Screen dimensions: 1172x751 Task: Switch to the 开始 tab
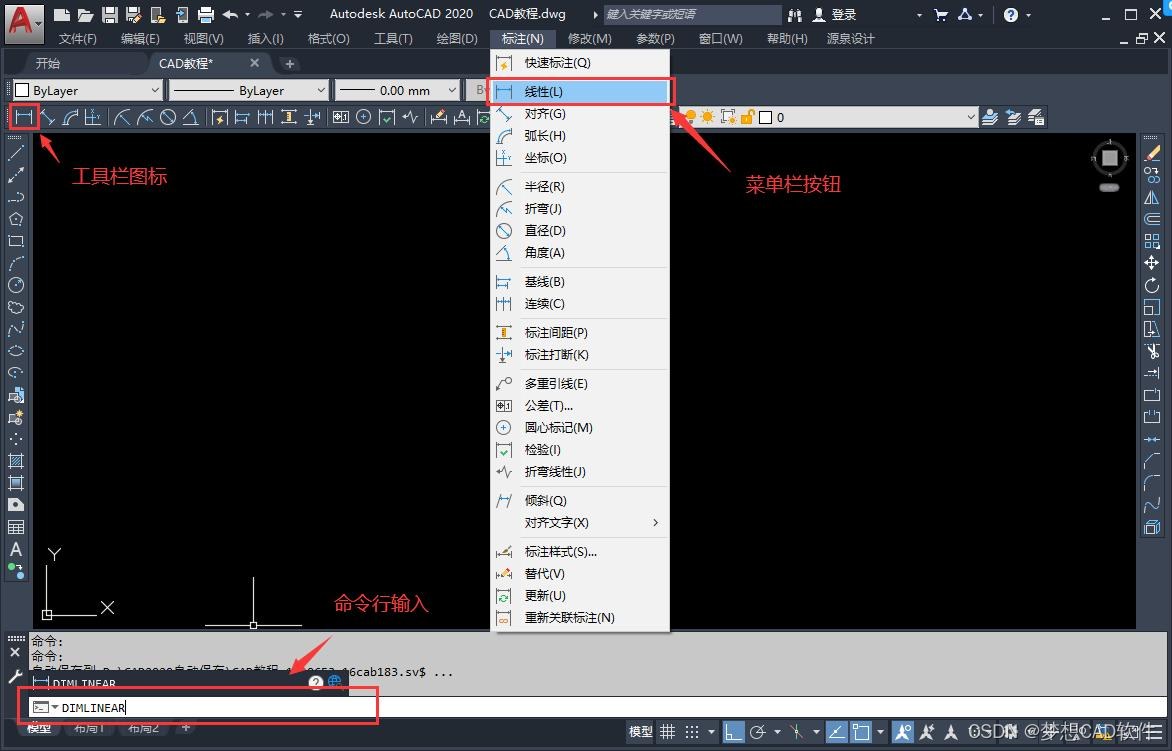(48, 64)
